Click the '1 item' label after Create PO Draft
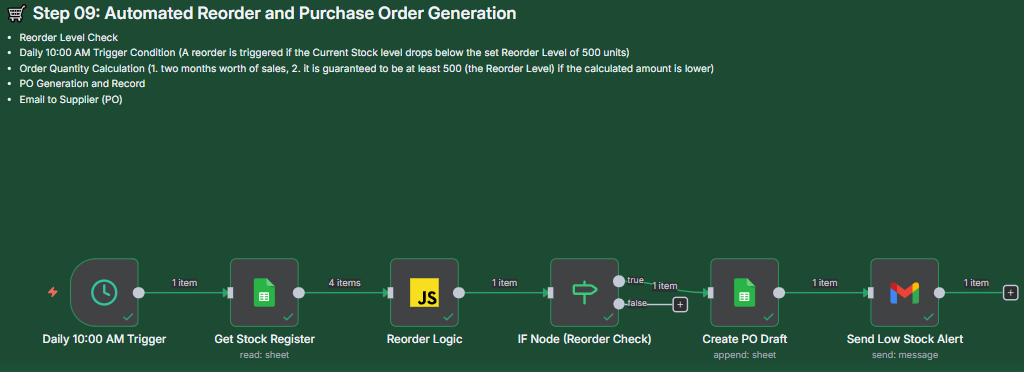This screenshot has width=1024, height=372. [x=825, y=283]
